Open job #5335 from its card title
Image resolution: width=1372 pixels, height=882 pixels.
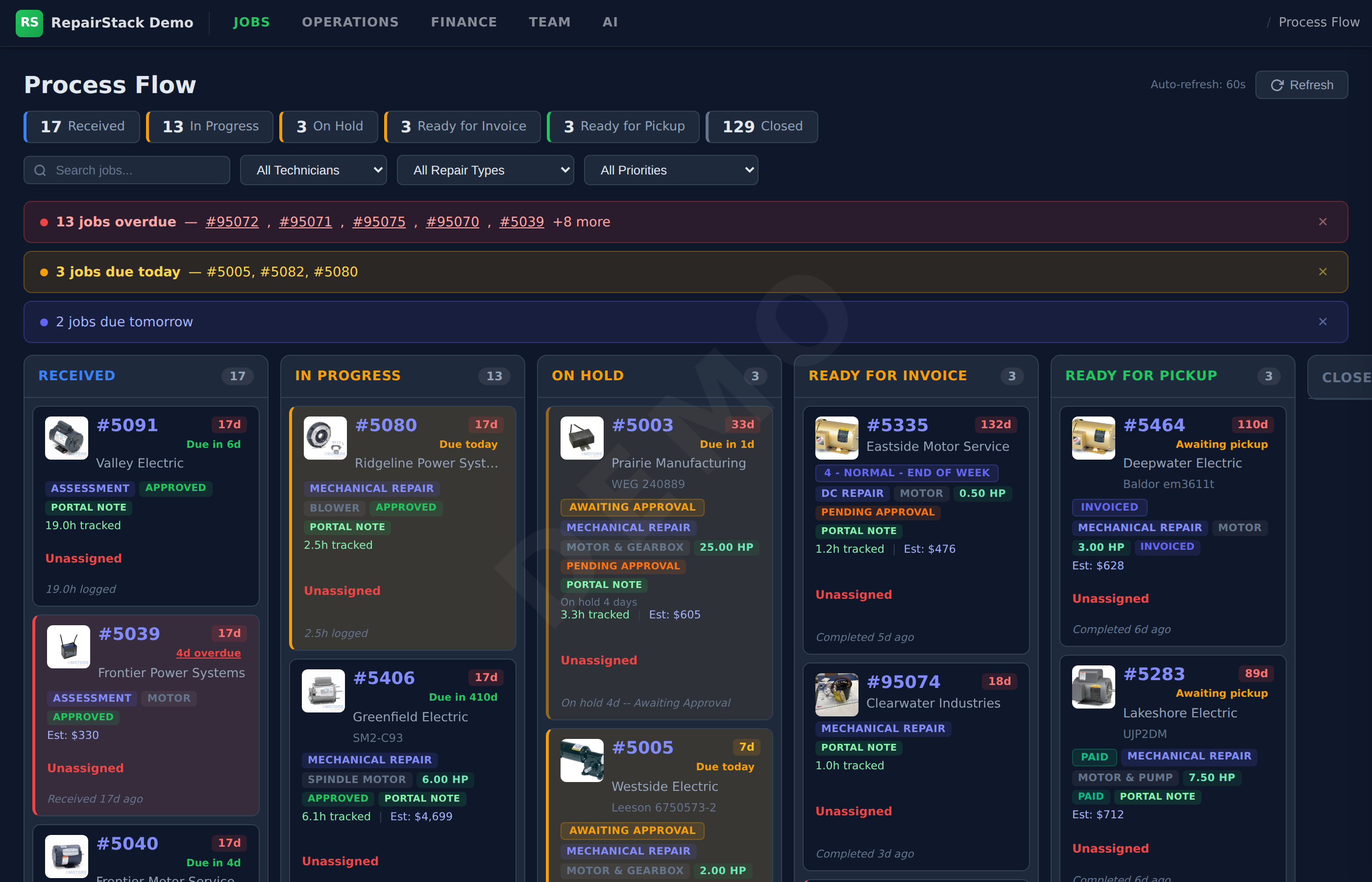point(897,425)
